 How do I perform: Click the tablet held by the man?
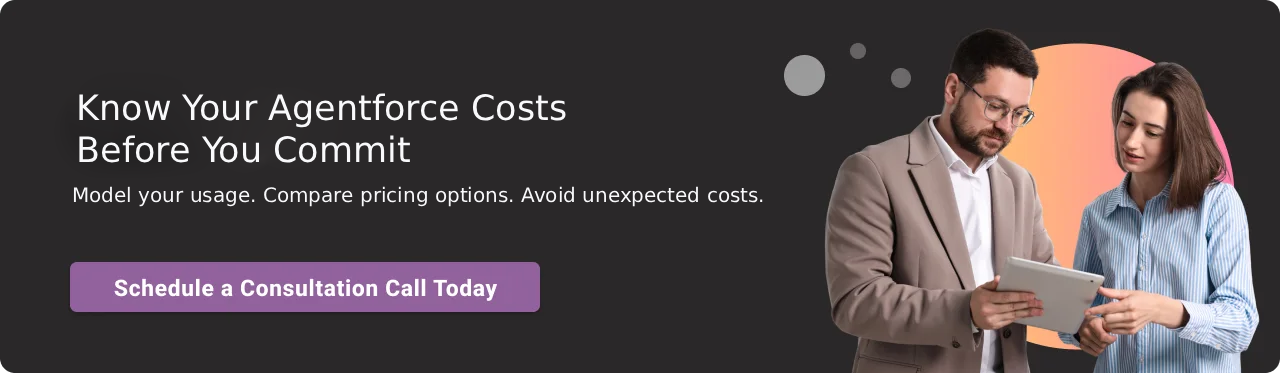(1050, 293)
